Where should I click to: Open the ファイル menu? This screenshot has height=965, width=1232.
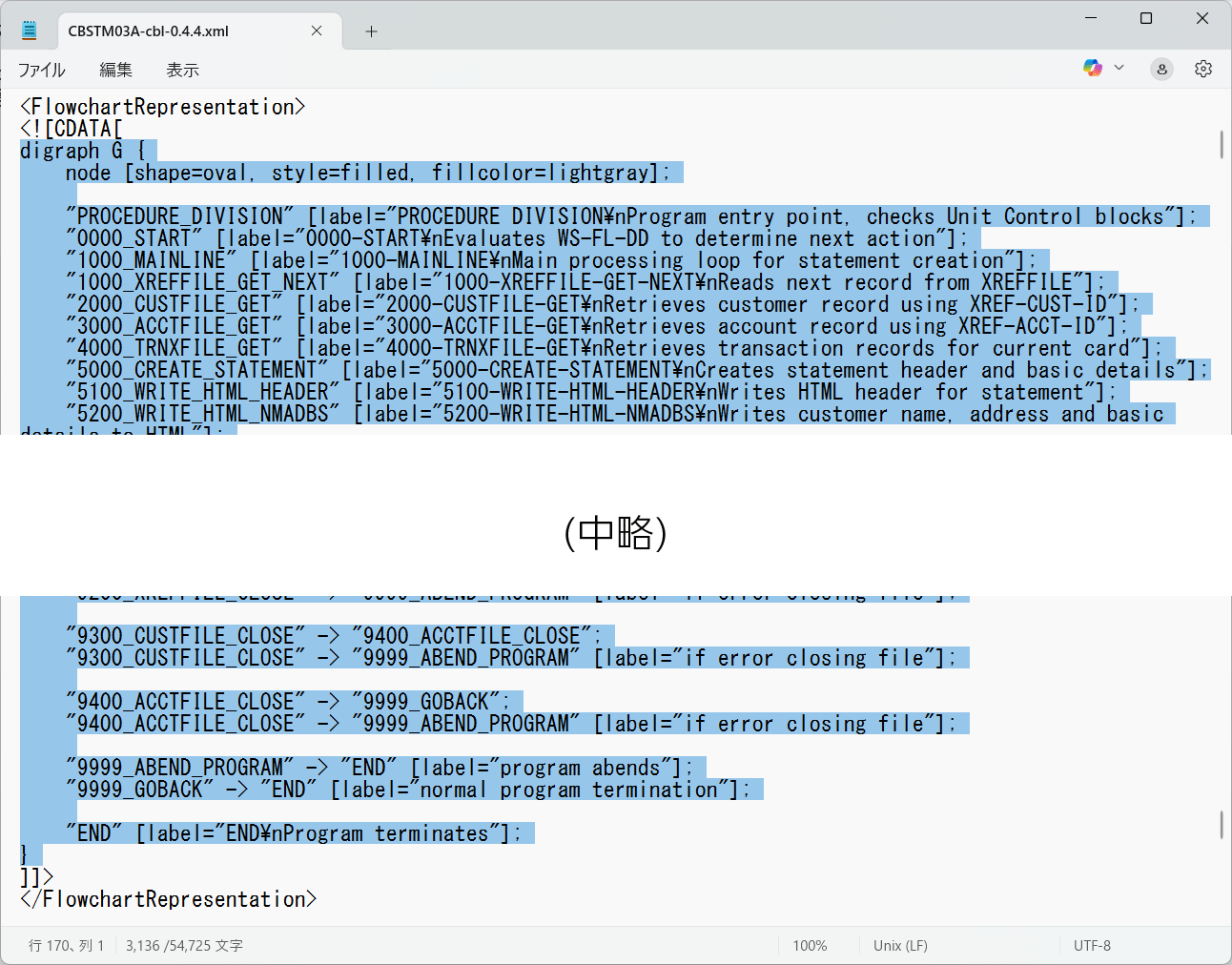[41, 69]
